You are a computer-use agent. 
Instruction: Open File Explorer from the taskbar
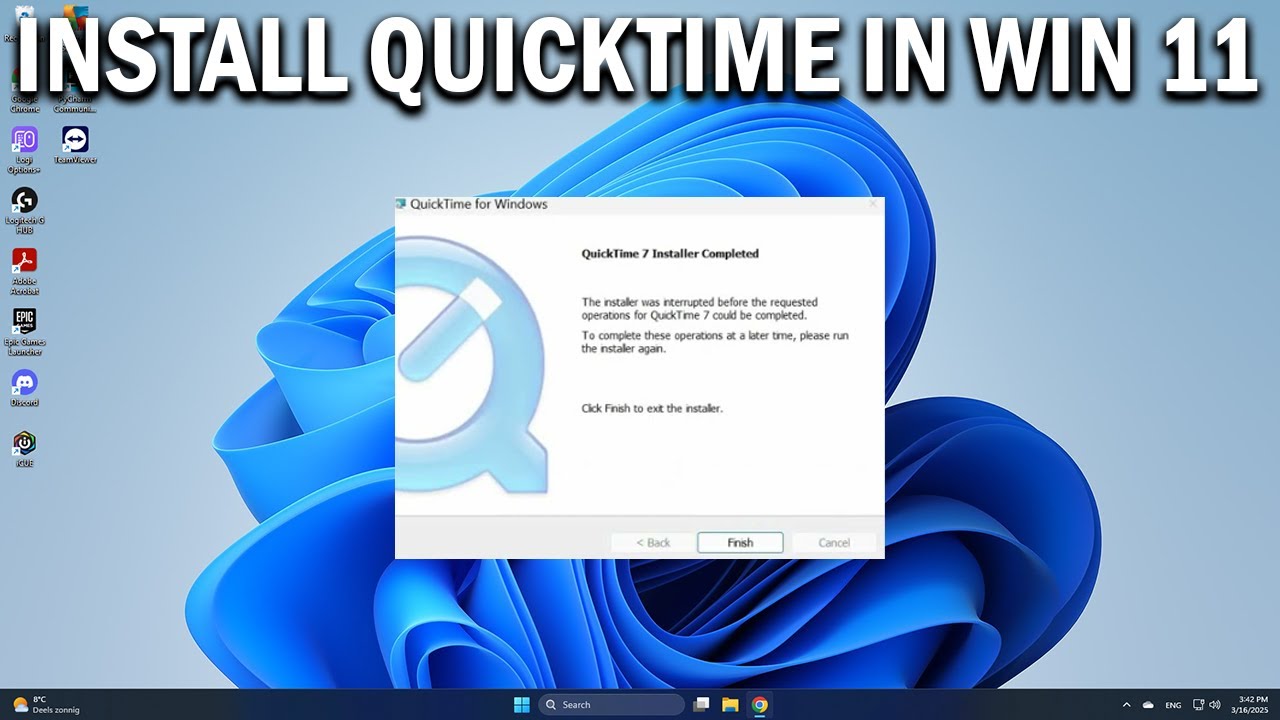[730, 704]
